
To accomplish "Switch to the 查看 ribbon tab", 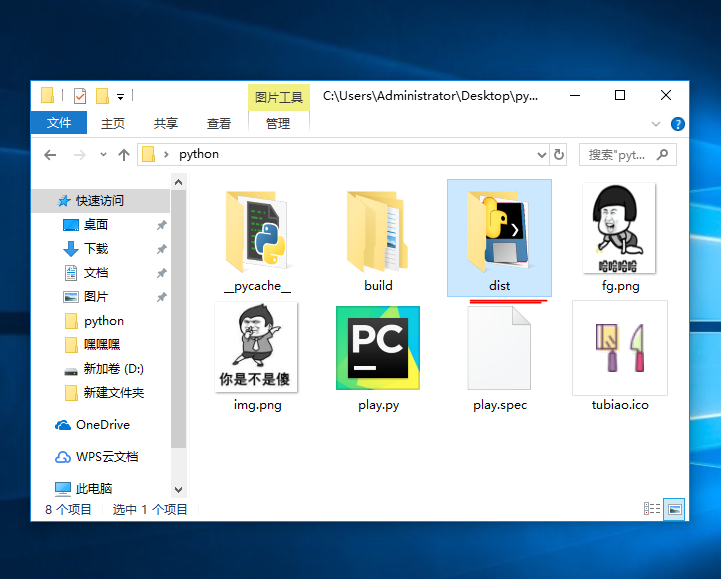I will (218, 123).
